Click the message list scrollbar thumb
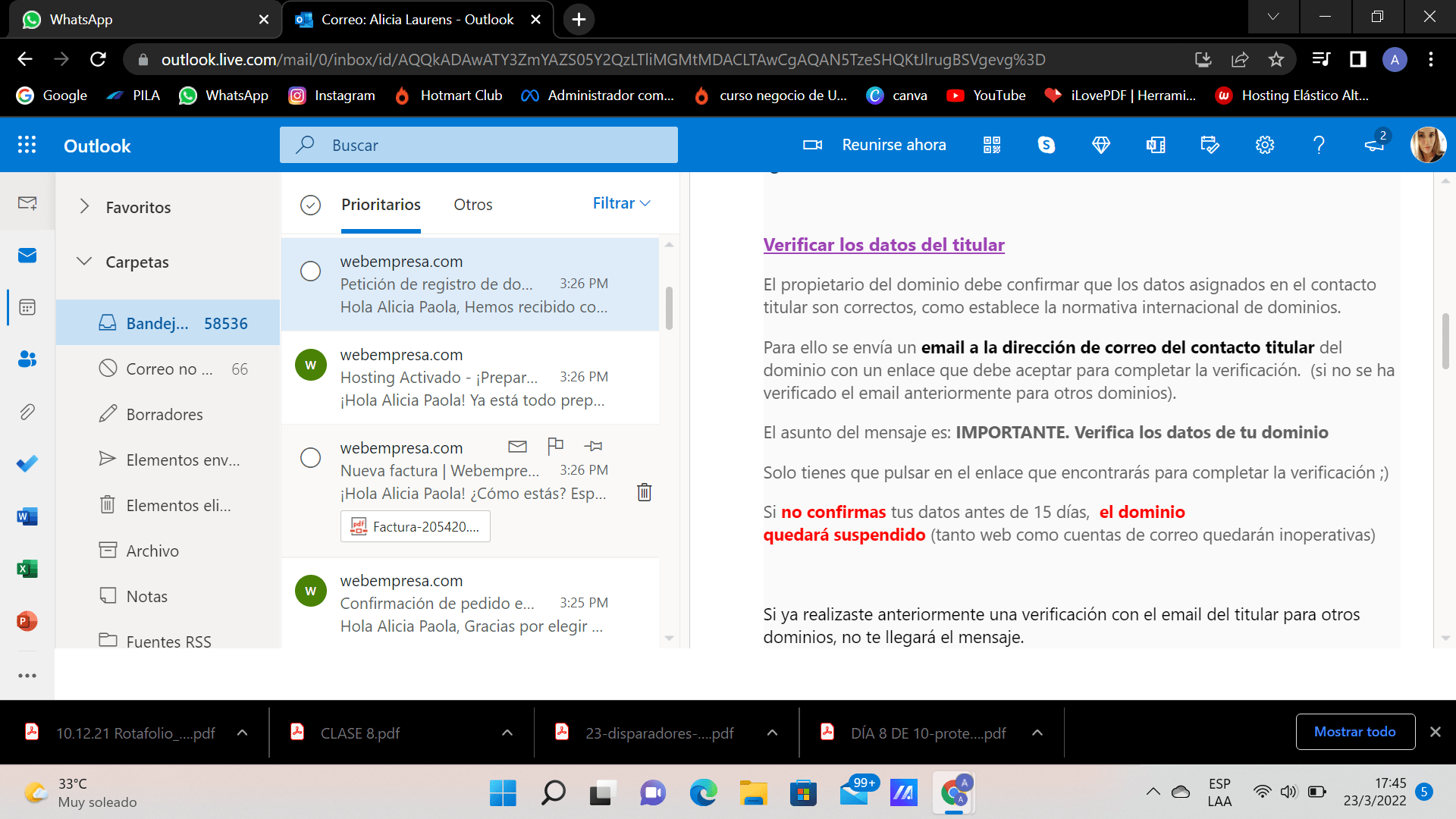 point(669,308)
